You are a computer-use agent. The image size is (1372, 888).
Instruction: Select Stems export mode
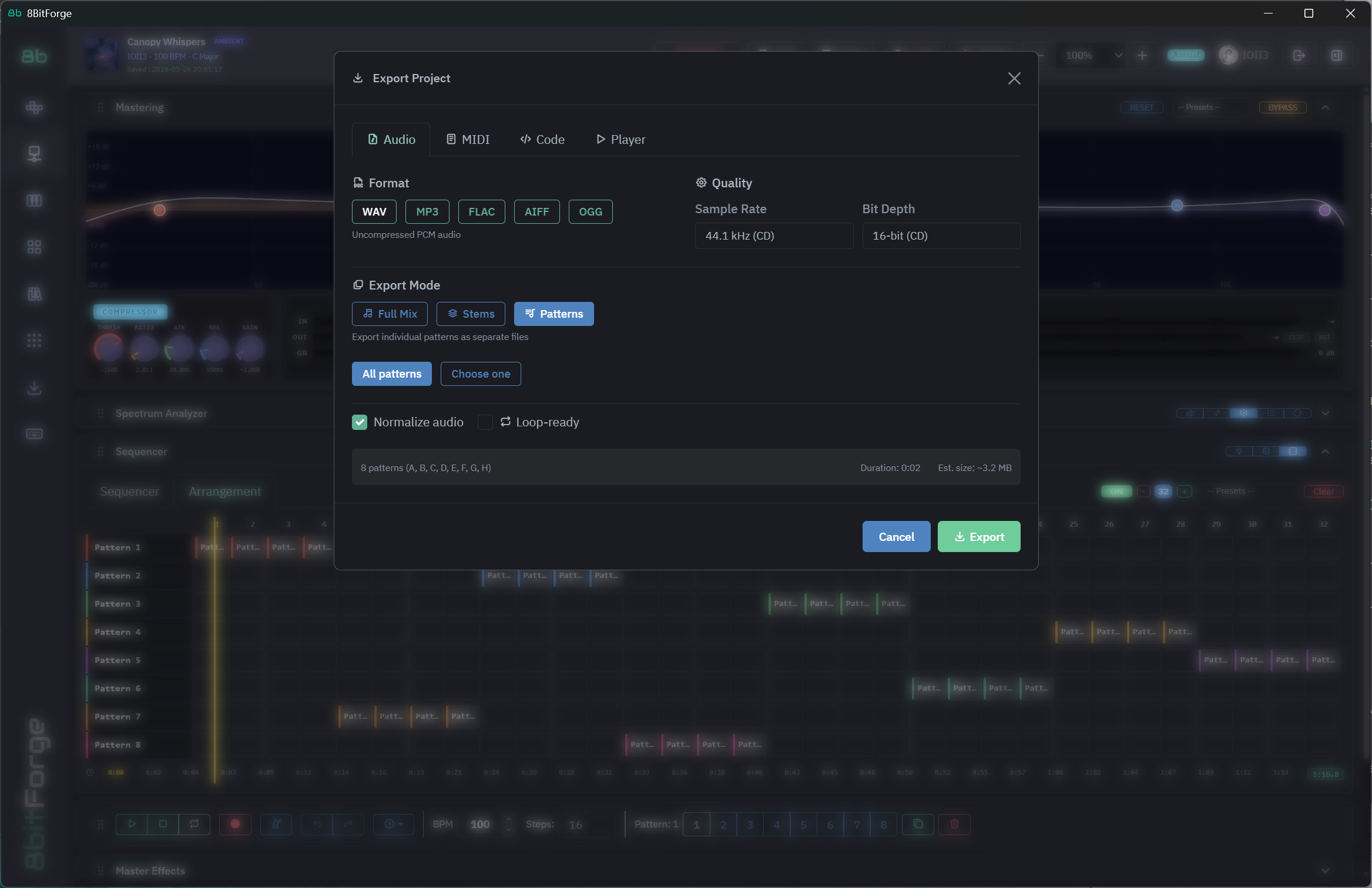click(x=471, y=314)
